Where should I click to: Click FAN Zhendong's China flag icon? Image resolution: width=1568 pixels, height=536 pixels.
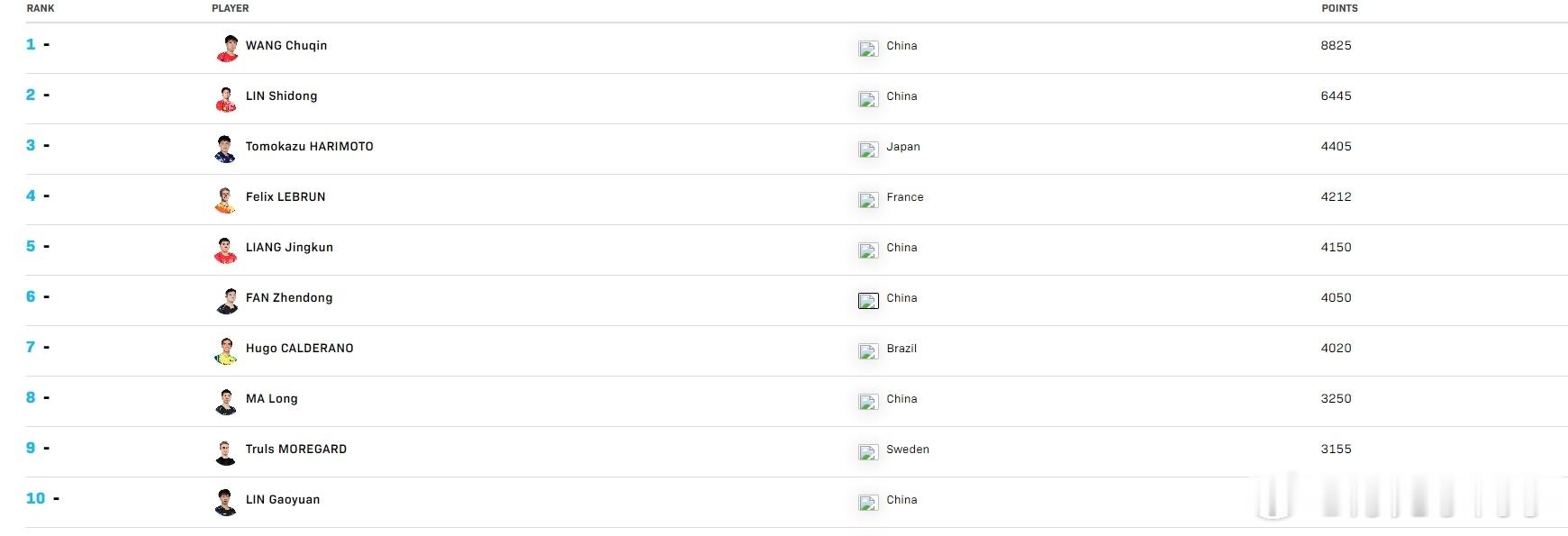click(x=868, y=301)
